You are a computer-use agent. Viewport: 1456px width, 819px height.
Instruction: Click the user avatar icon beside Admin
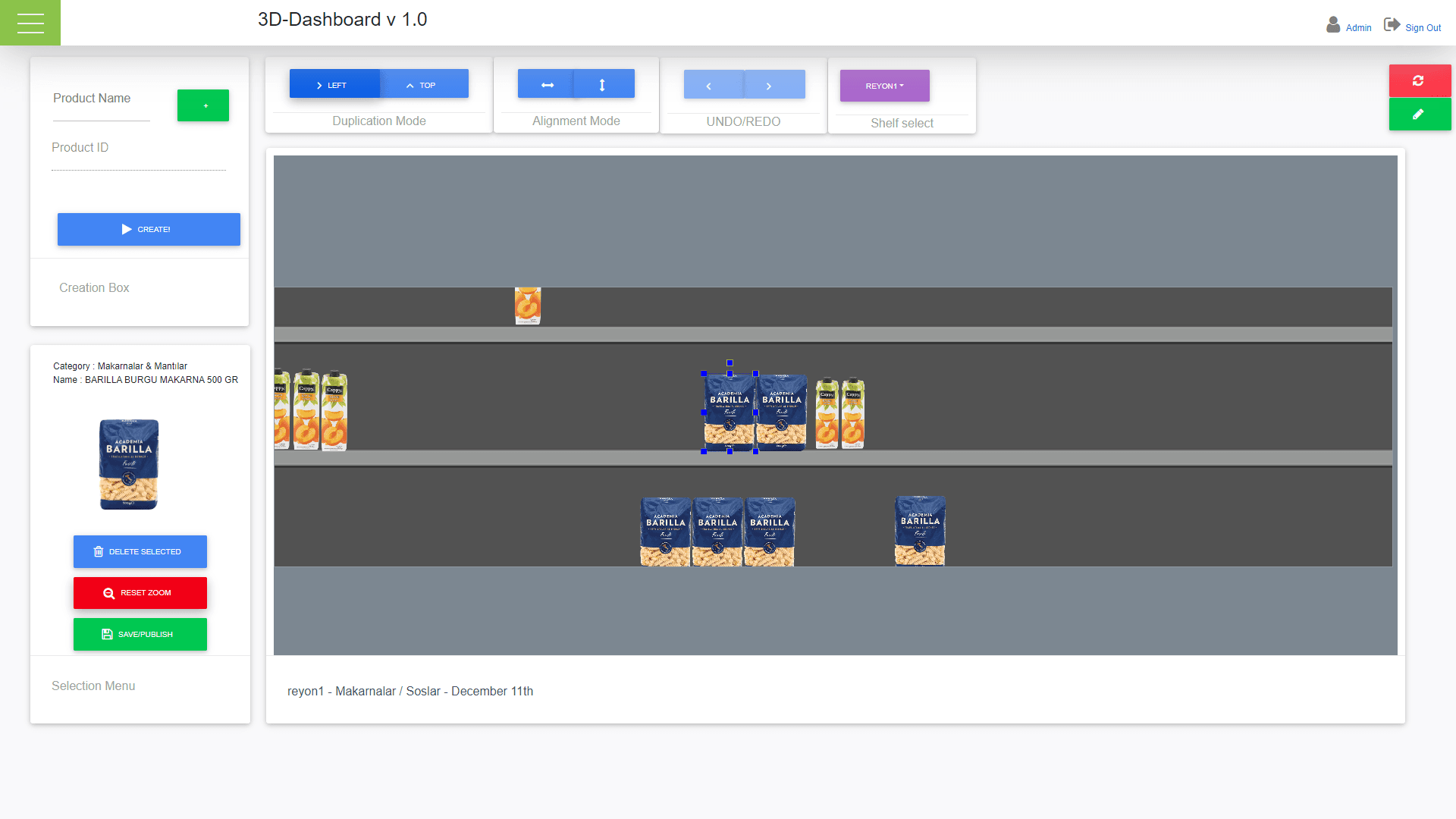(1333, 25)
